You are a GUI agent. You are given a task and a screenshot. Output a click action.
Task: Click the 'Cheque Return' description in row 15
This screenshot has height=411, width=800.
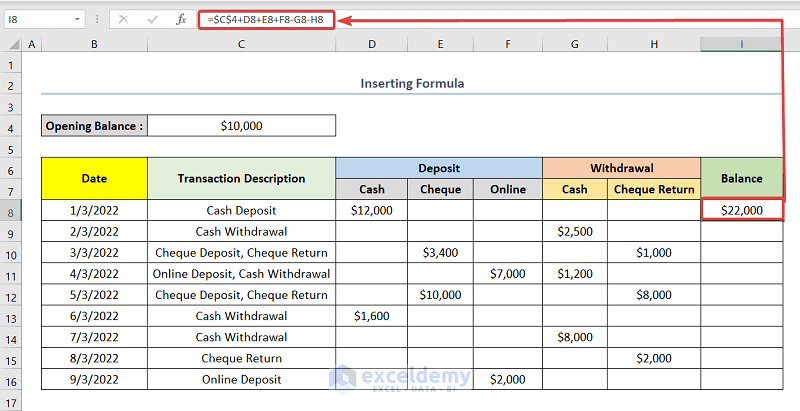click(x=241, y=358)
